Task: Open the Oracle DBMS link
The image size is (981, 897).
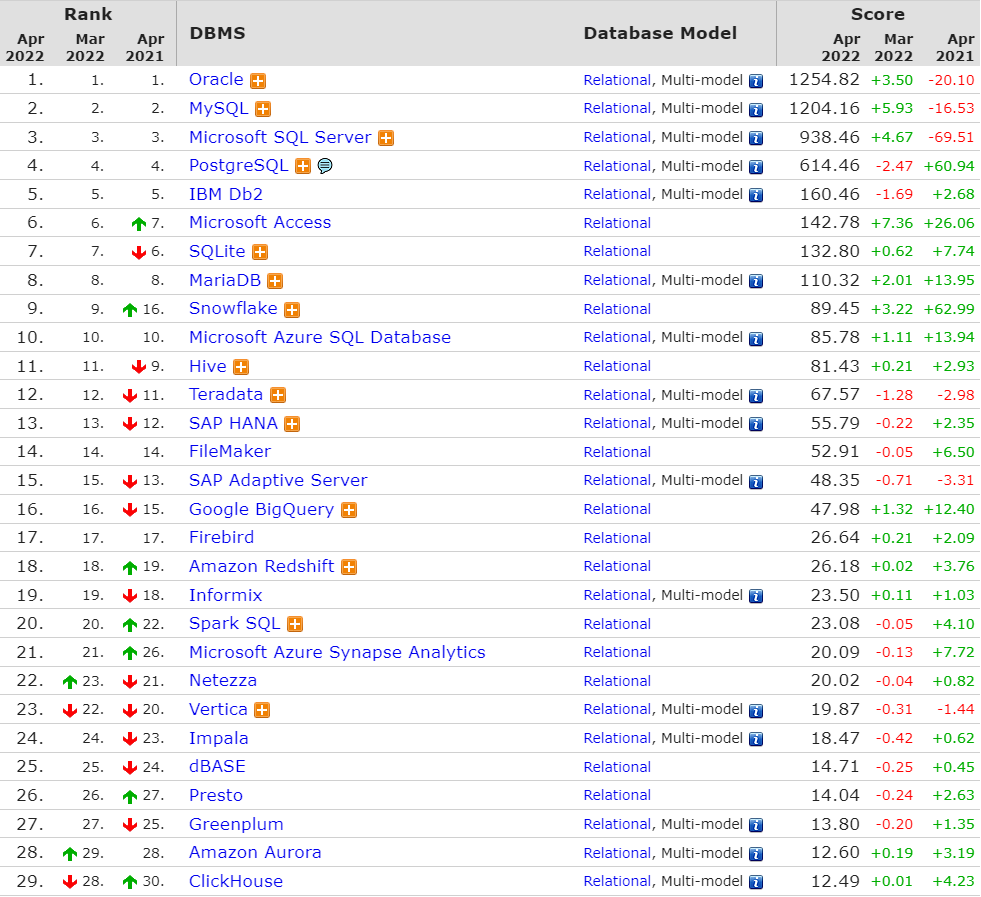Action: pos(216,79)
